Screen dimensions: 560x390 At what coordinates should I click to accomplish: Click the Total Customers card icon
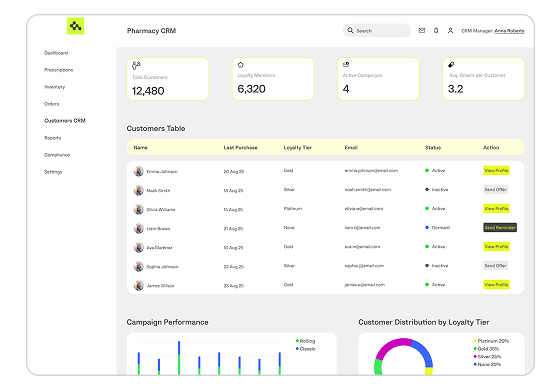point(136,65)
